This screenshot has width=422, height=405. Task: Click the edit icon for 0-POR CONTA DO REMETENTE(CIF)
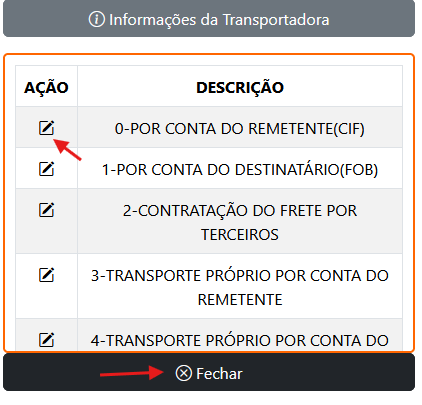coord(46,128)
